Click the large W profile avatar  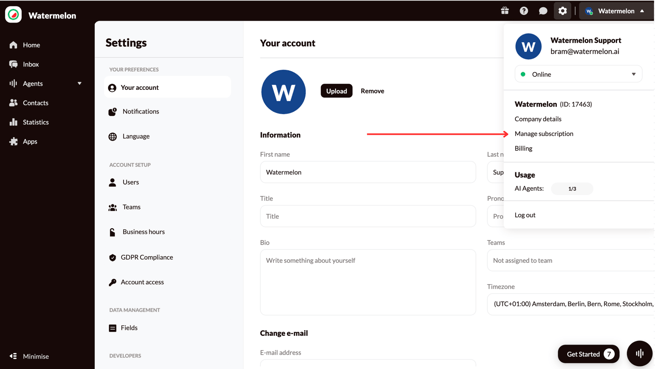pyautogui.click(x=283, y=92)
